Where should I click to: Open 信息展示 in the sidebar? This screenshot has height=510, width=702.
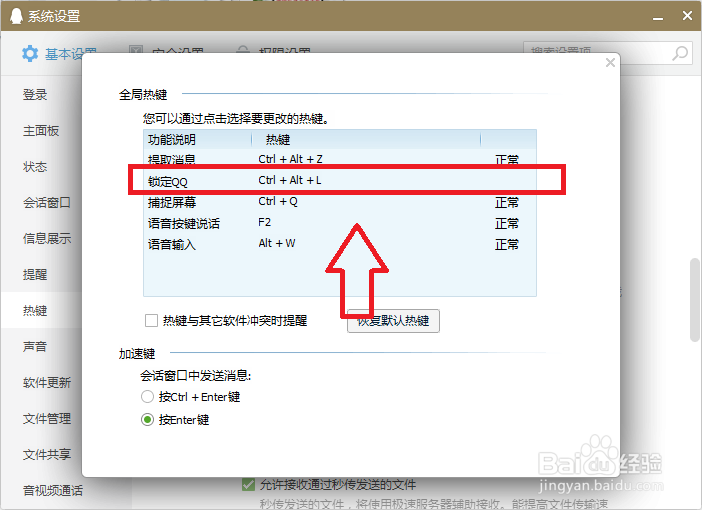(47, 239)
